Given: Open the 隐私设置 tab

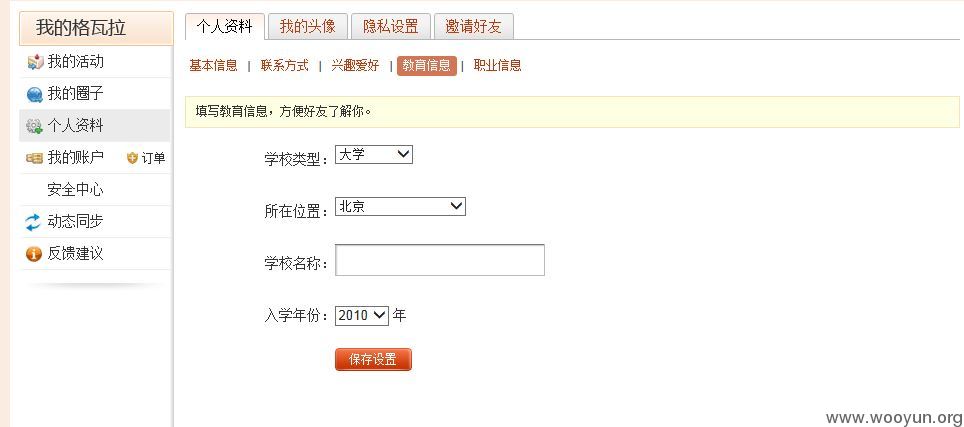Looking at the screenshot, I should tap(390, 26).
